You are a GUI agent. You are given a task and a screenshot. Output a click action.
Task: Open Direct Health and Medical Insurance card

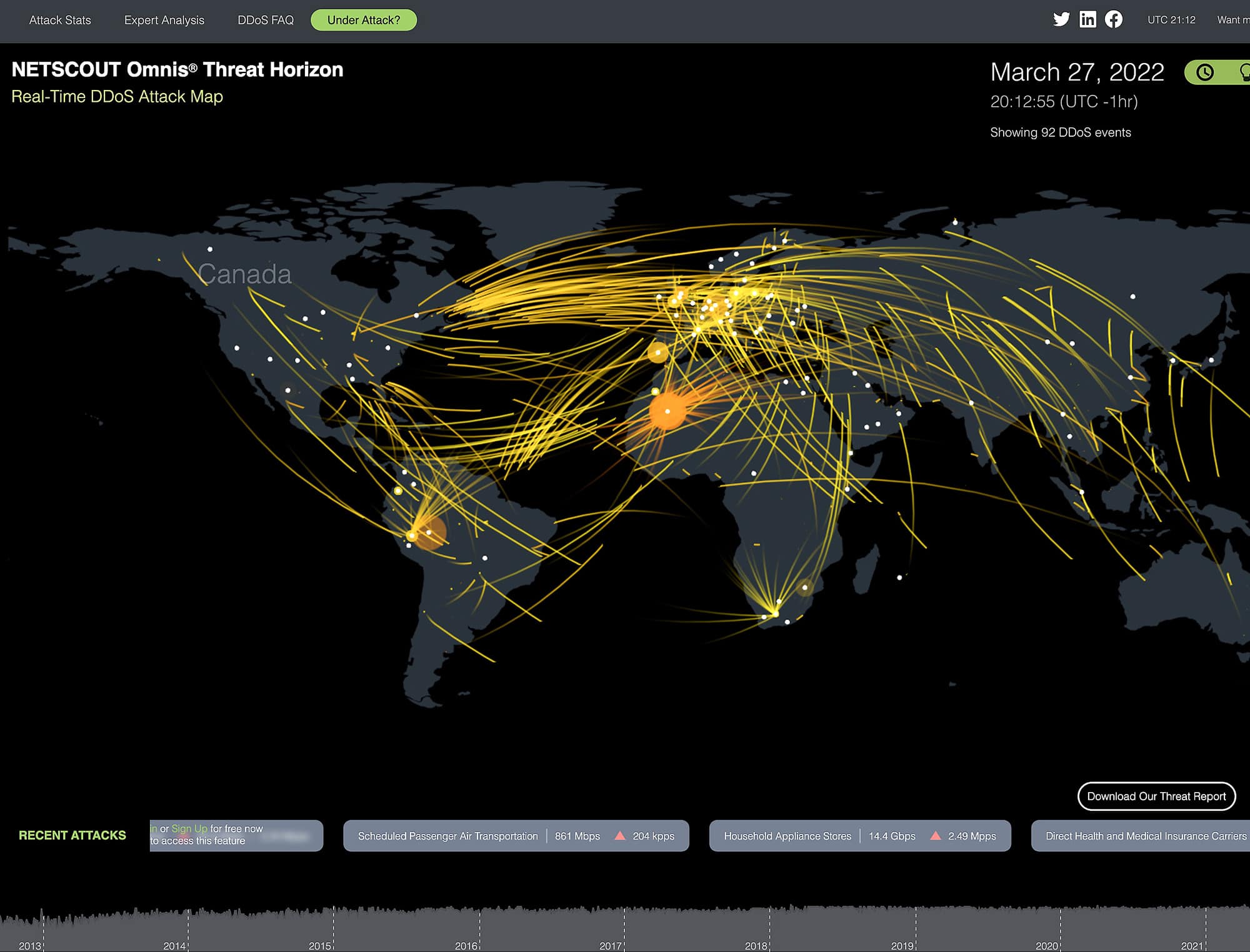click(x=1146, y=836)
